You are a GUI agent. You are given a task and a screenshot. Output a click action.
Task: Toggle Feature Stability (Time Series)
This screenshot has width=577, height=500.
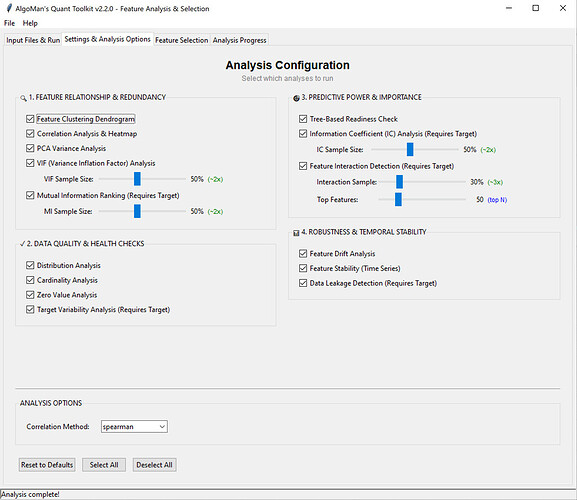(303, 268)
